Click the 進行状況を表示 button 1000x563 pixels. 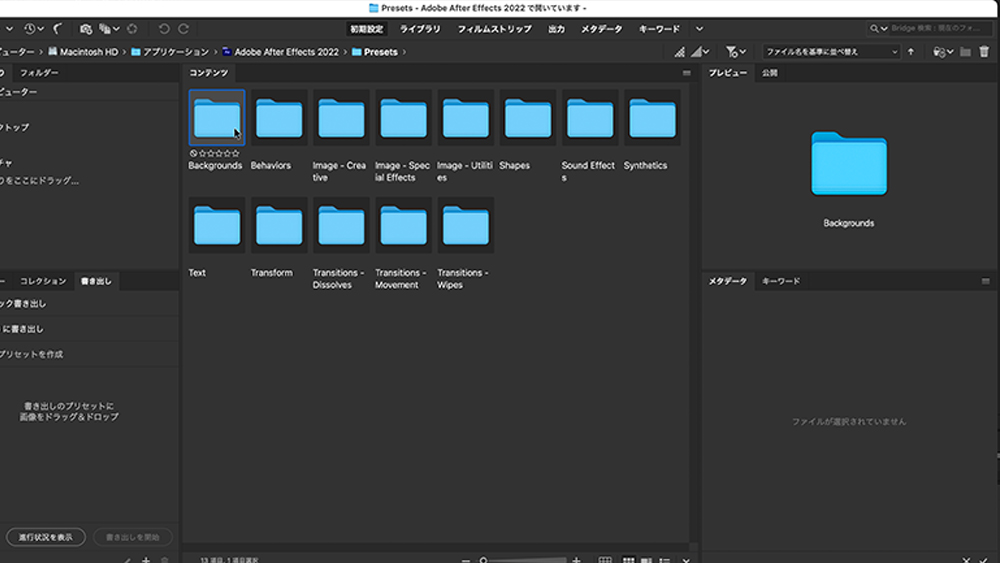[45, 537]
